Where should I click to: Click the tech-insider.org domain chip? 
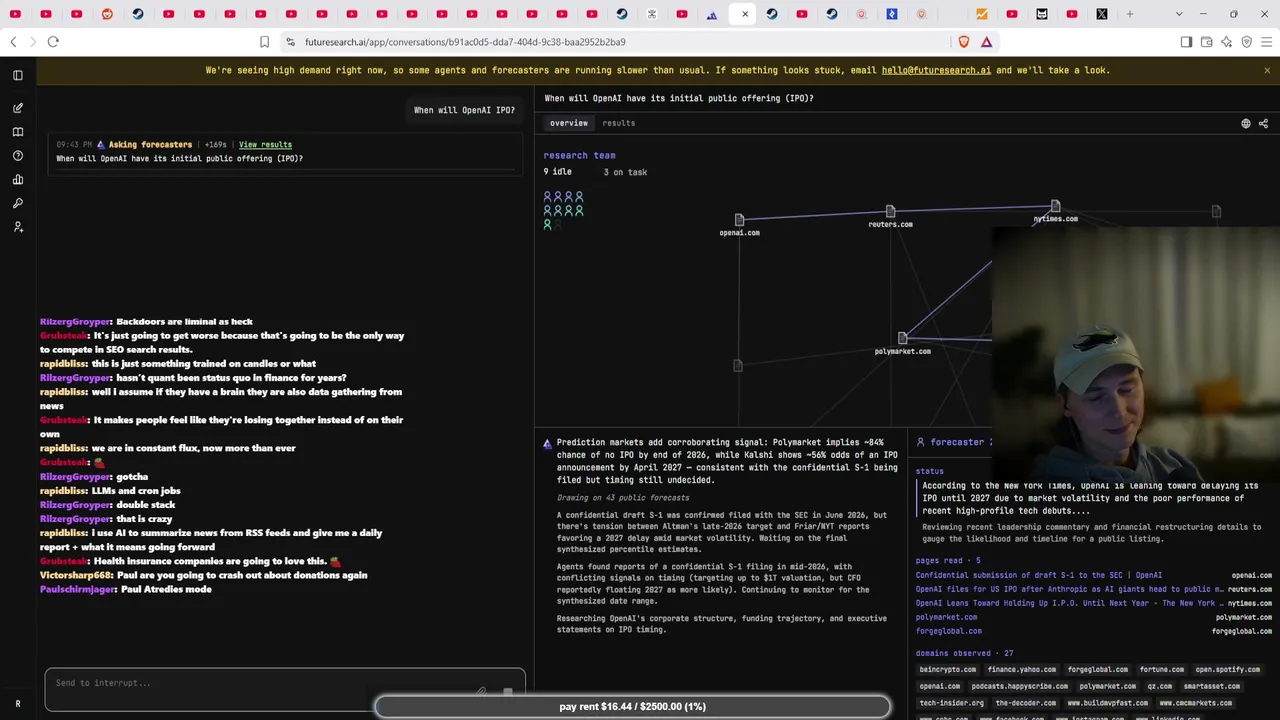(x=951, y=703)
